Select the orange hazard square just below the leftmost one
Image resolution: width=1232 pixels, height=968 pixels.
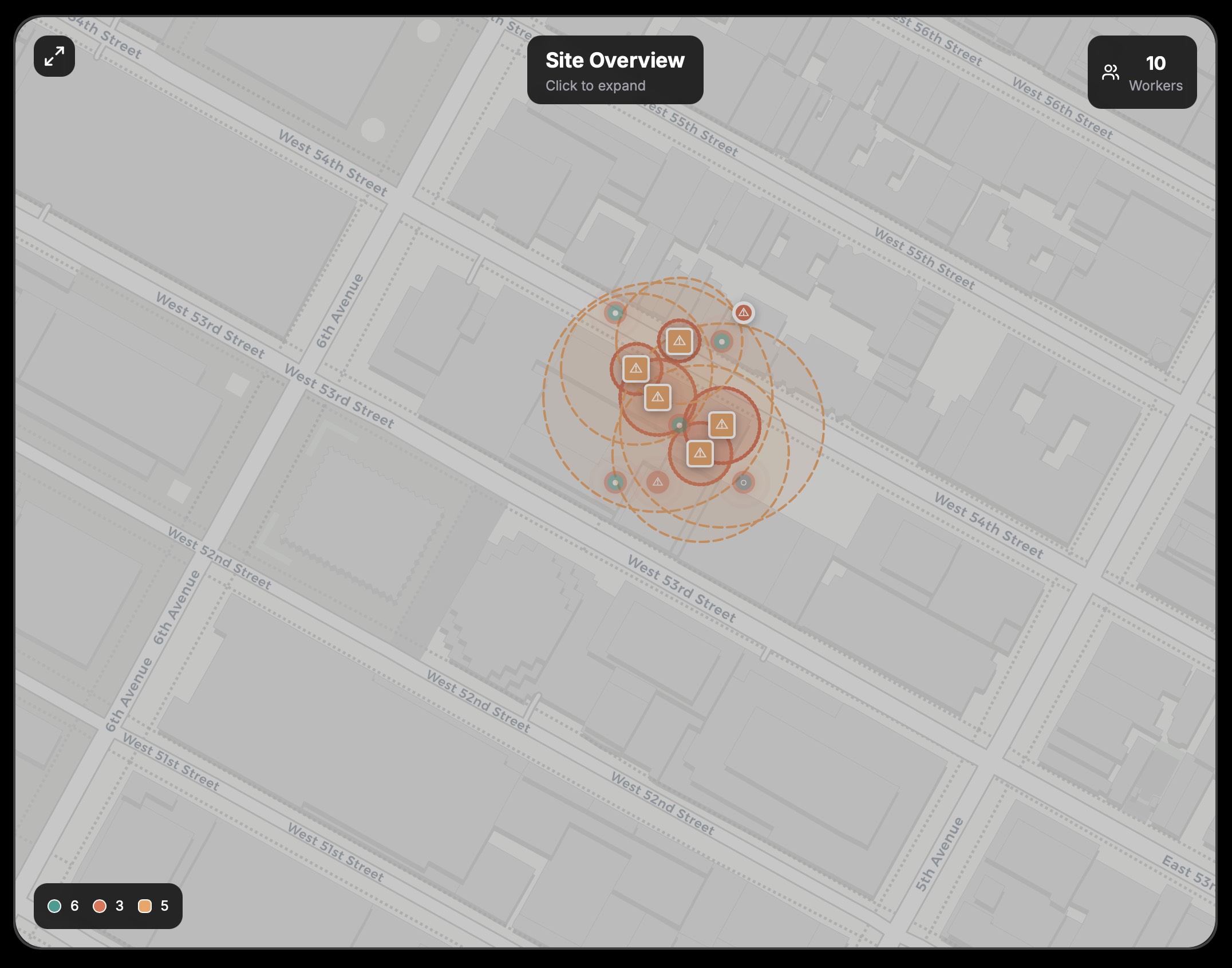click(657, 397)
